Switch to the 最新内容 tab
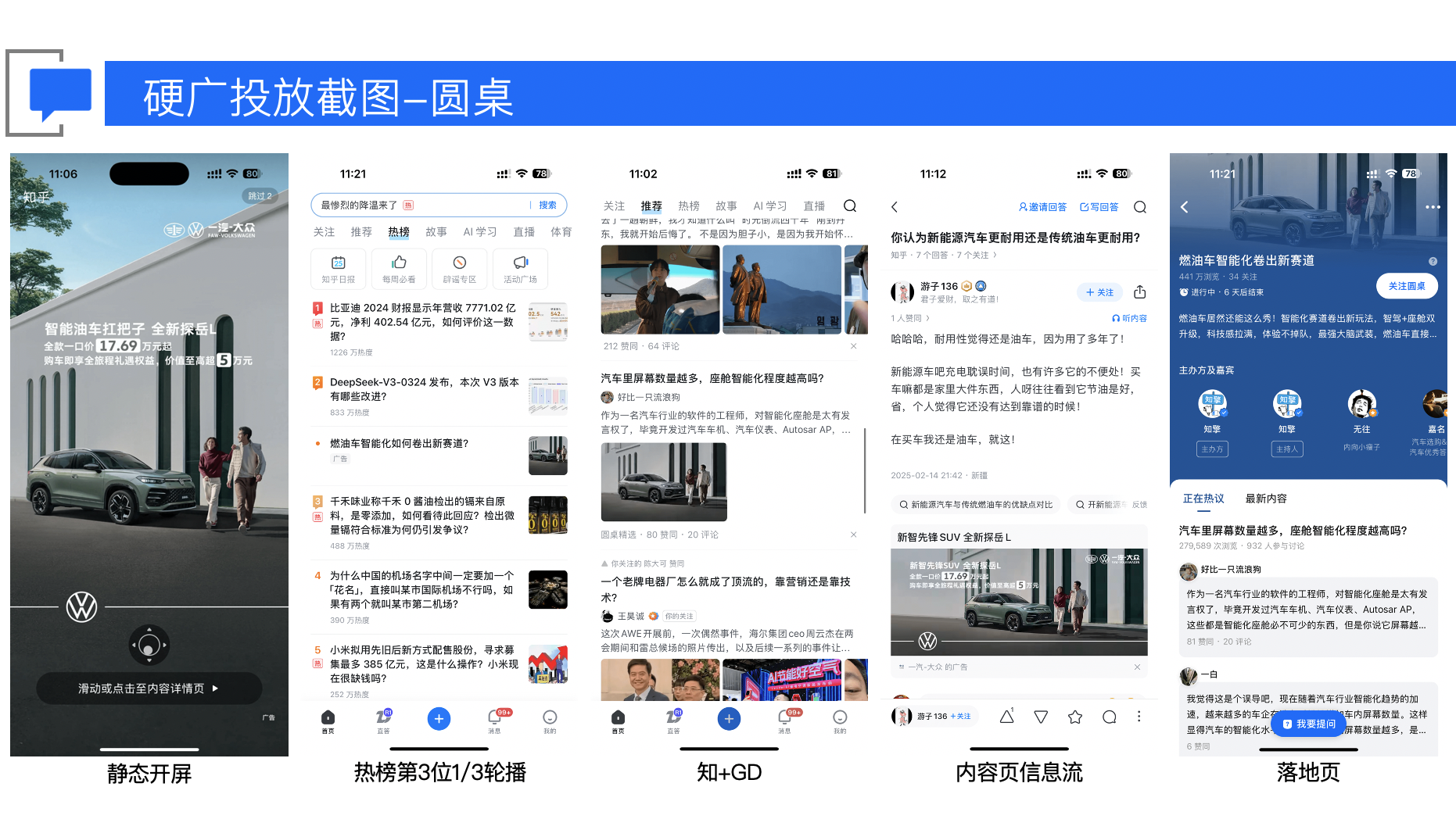This screenshot has width=1456, height=819. click(x=1265, y=499)
